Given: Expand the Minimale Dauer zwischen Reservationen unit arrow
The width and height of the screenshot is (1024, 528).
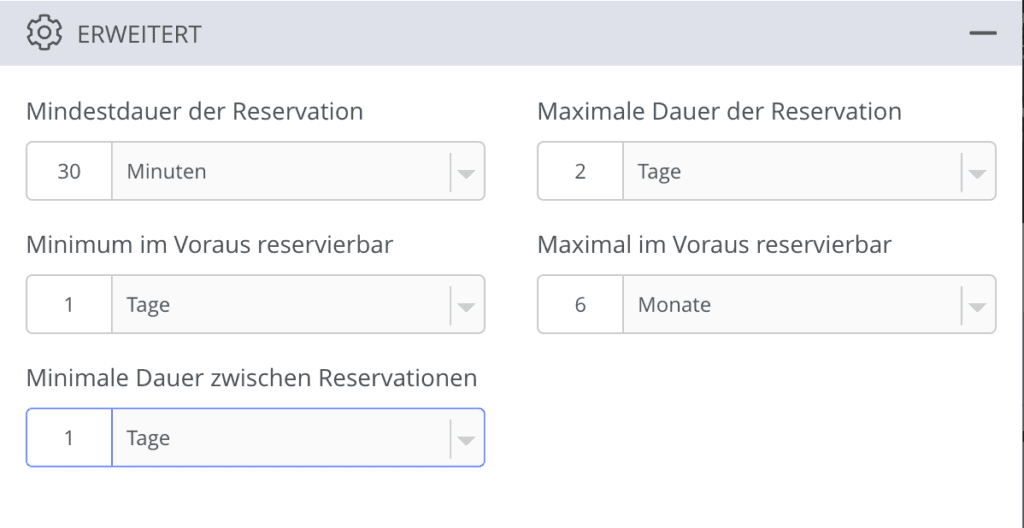Looking at the screenshot, I should tap(466, 440).
